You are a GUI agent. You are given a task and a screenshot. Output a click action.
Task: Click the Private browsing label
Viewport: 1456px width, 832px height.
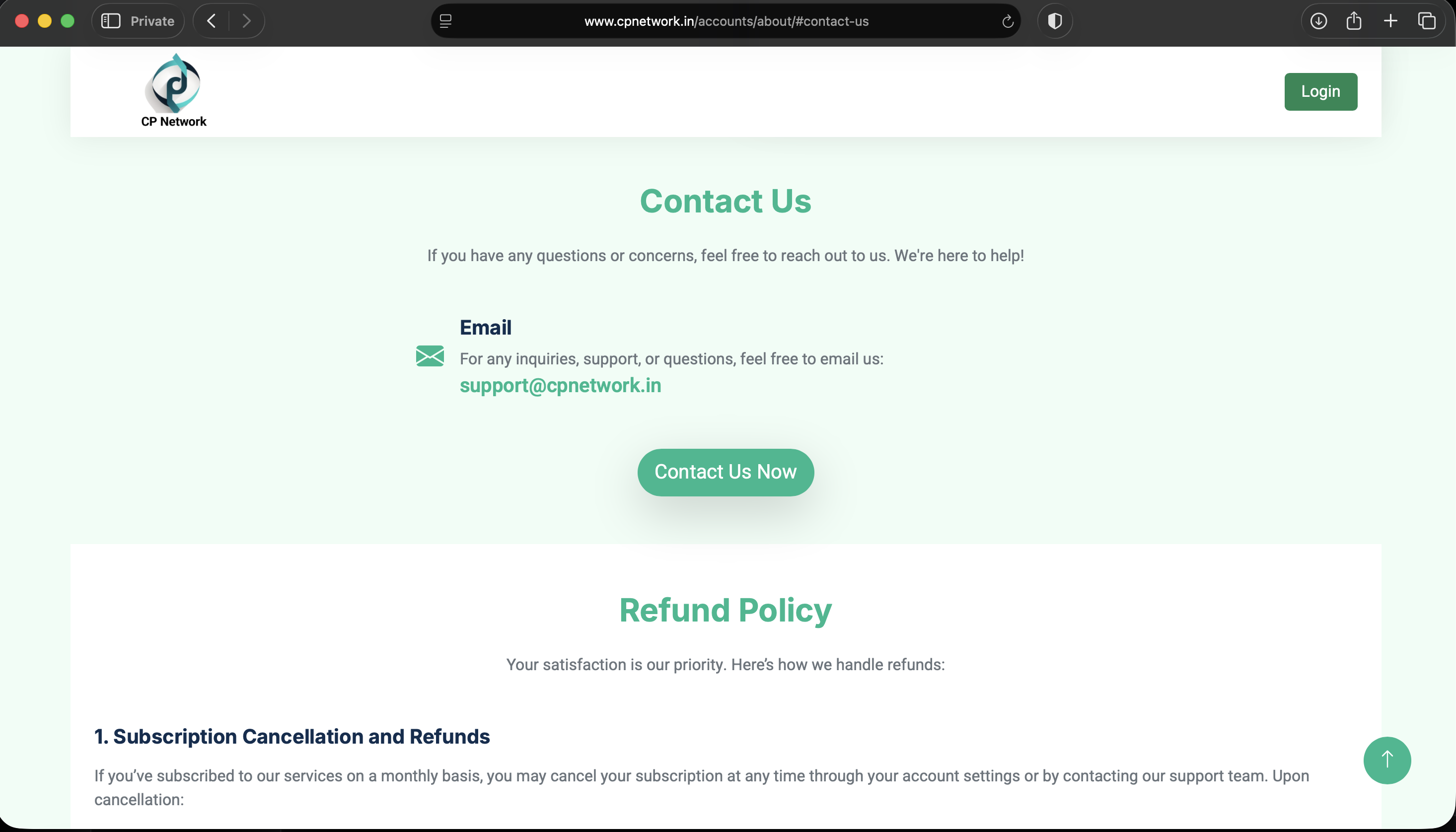pyautogui.click(x=152, y=21)
